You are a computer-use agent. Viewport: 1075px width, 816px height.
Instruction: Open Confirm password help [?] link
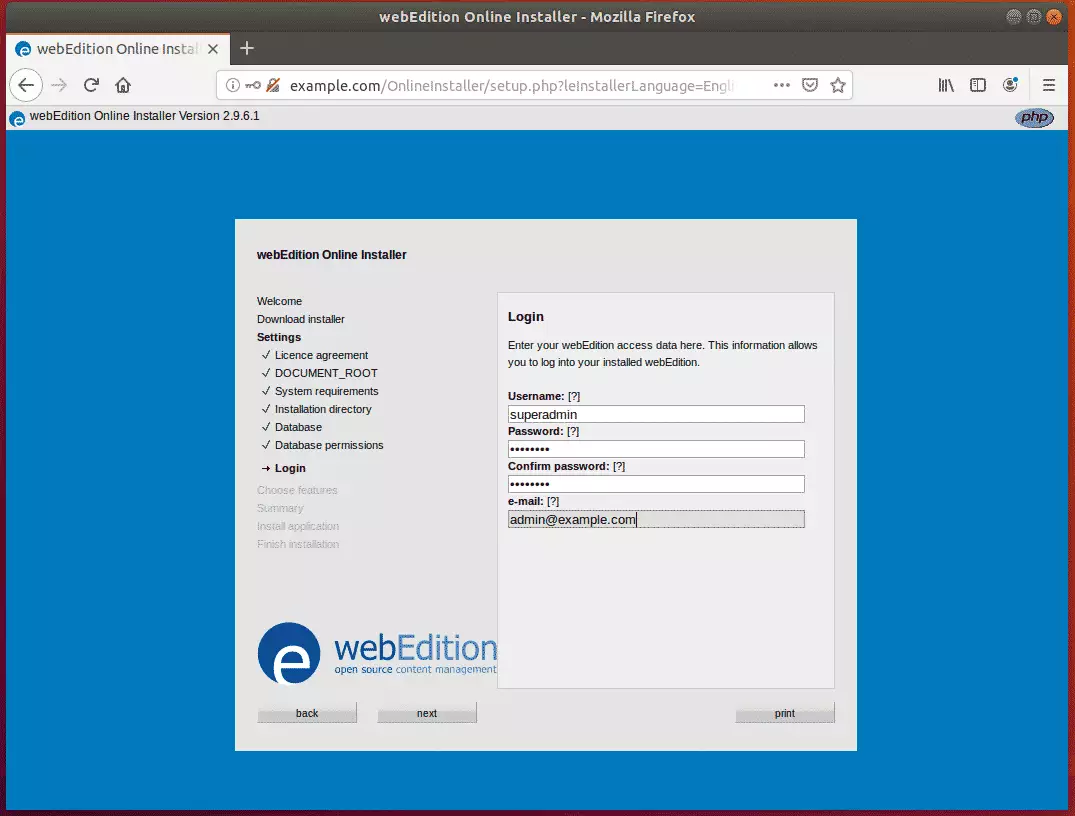[618, 466]
